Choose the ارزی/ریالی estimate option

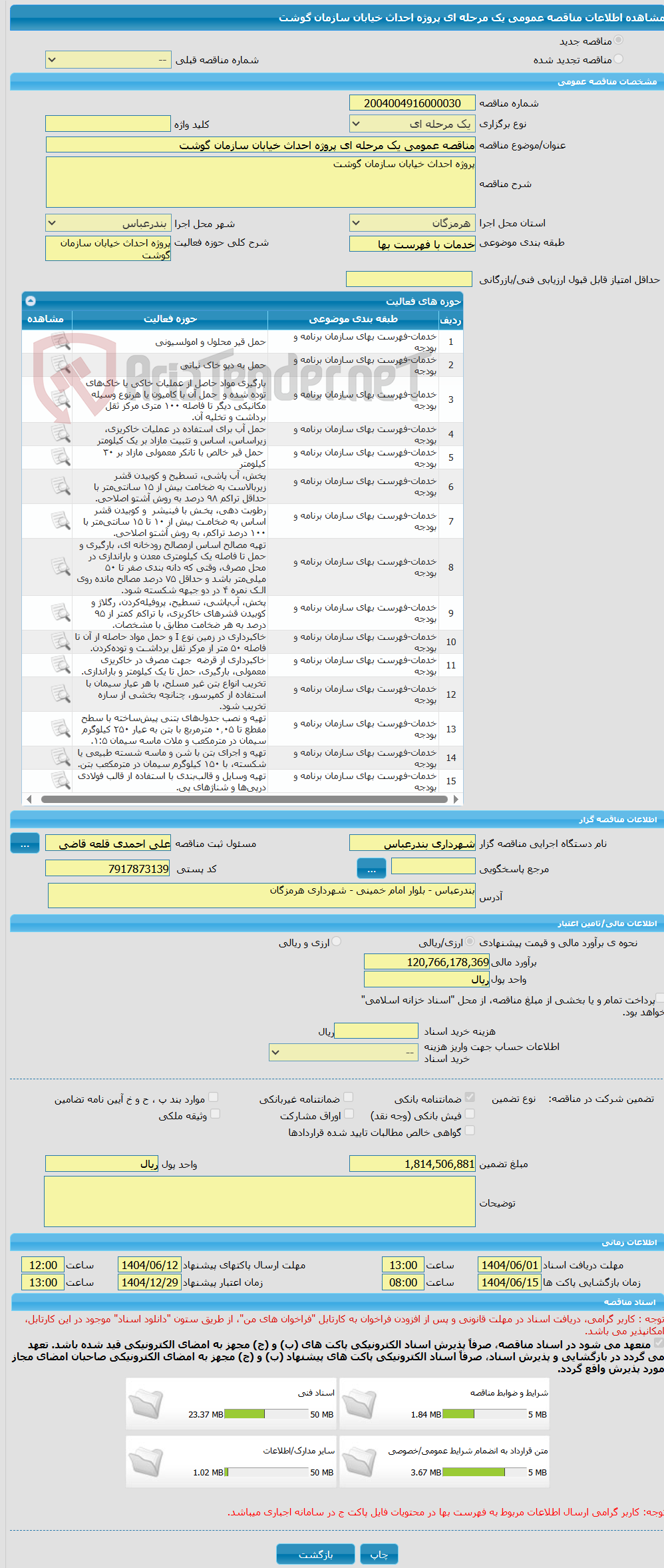point(470,941)
